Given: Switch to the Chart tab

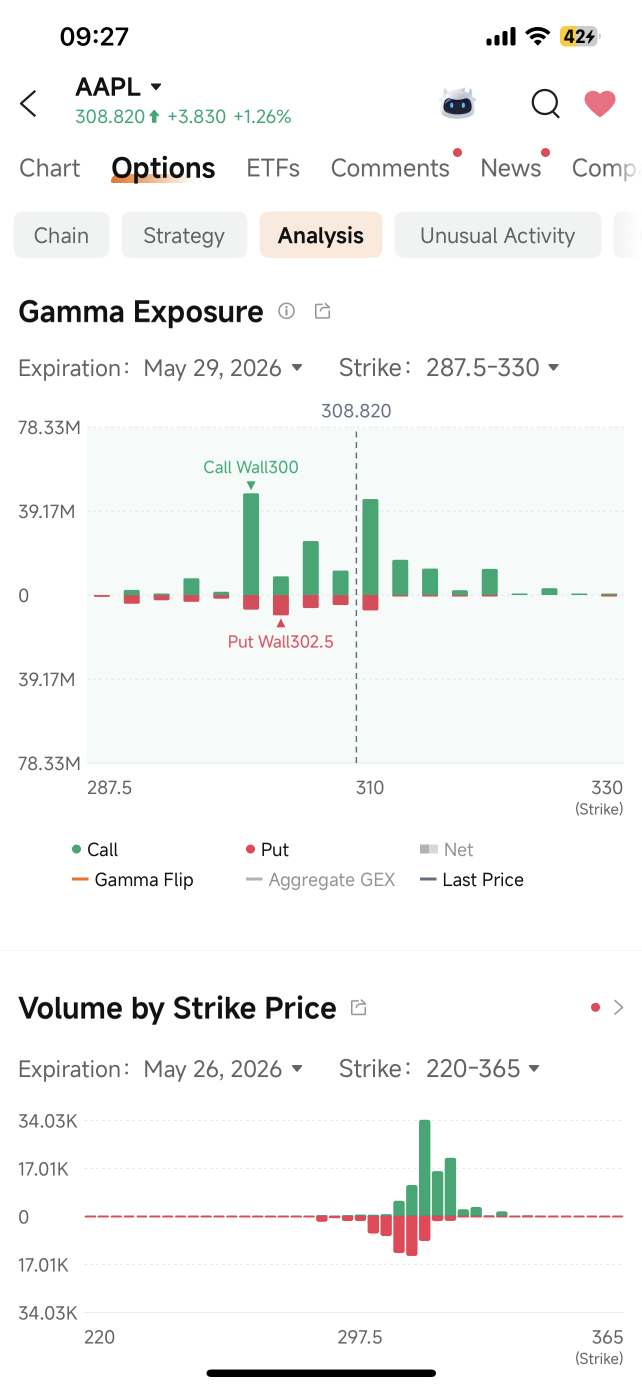Looking at the screenshot, I should (50, 168).
